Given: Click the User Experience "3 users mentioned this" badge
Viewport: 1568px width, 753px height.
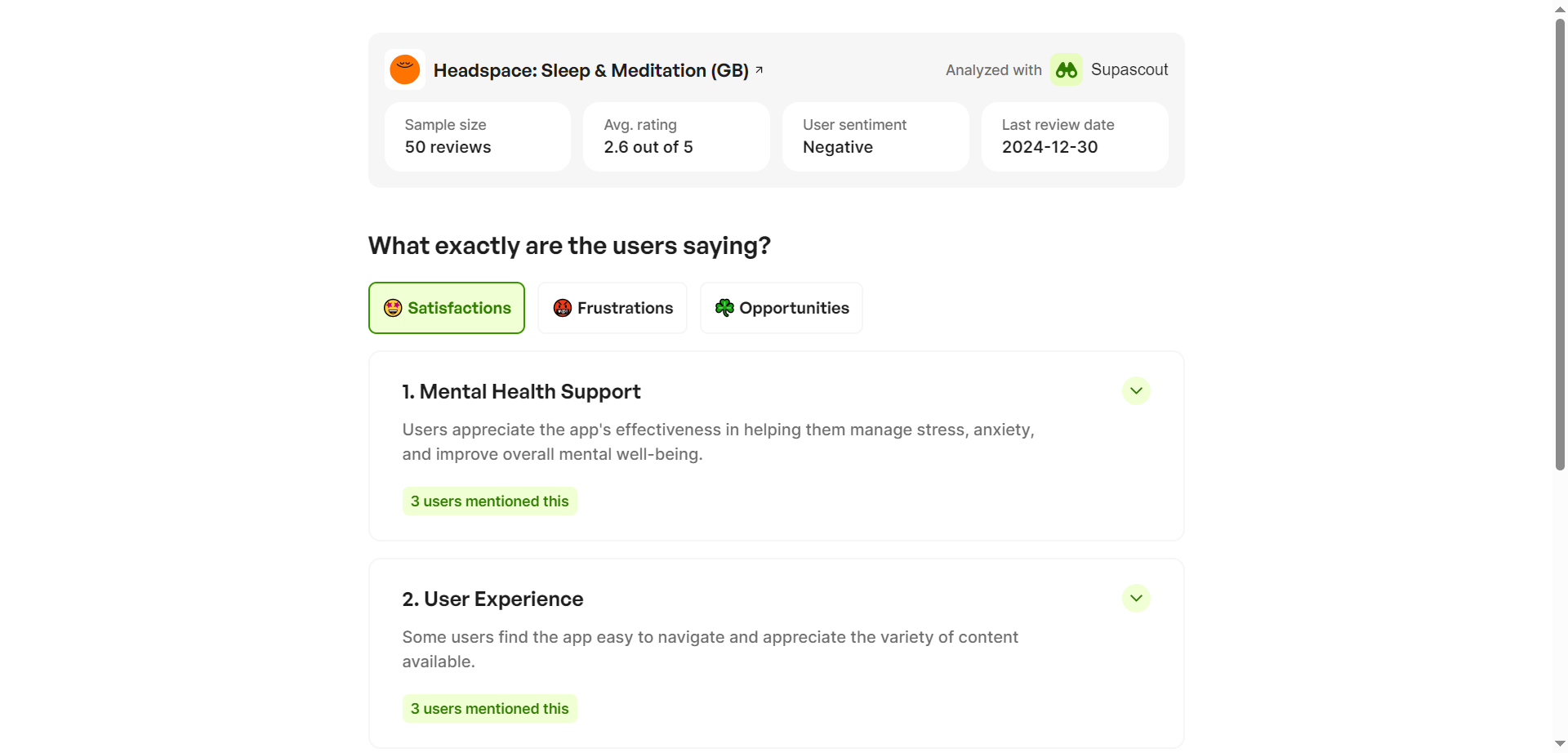Looking at the screenshot, I should [x=489, y=709].
